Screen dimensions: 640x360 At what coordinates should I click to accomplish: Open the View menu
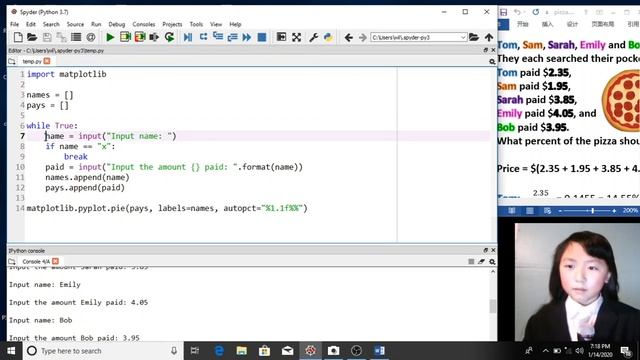click(216, 24)
